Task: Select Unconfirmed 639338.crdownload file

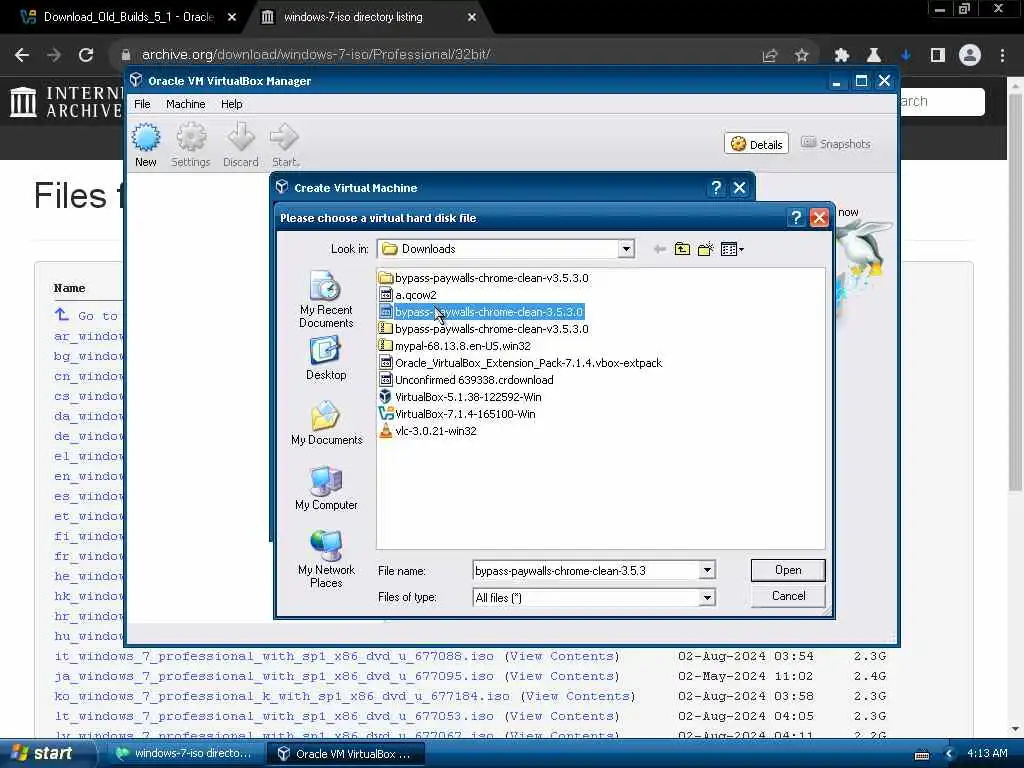Action: [x=466, y=379]
